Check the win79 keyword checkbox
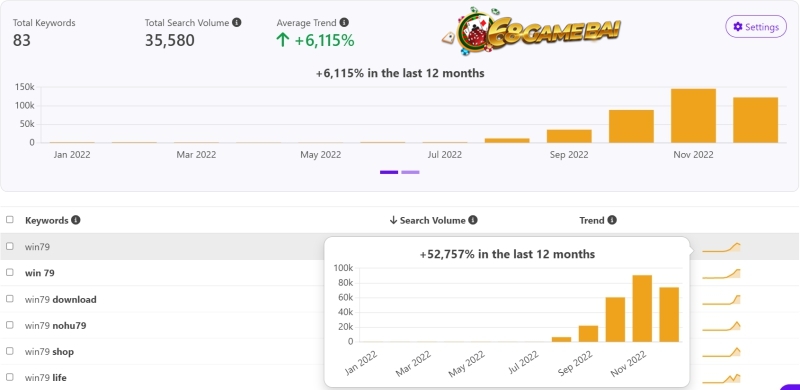800x390 pixels. tap(10, 246)
